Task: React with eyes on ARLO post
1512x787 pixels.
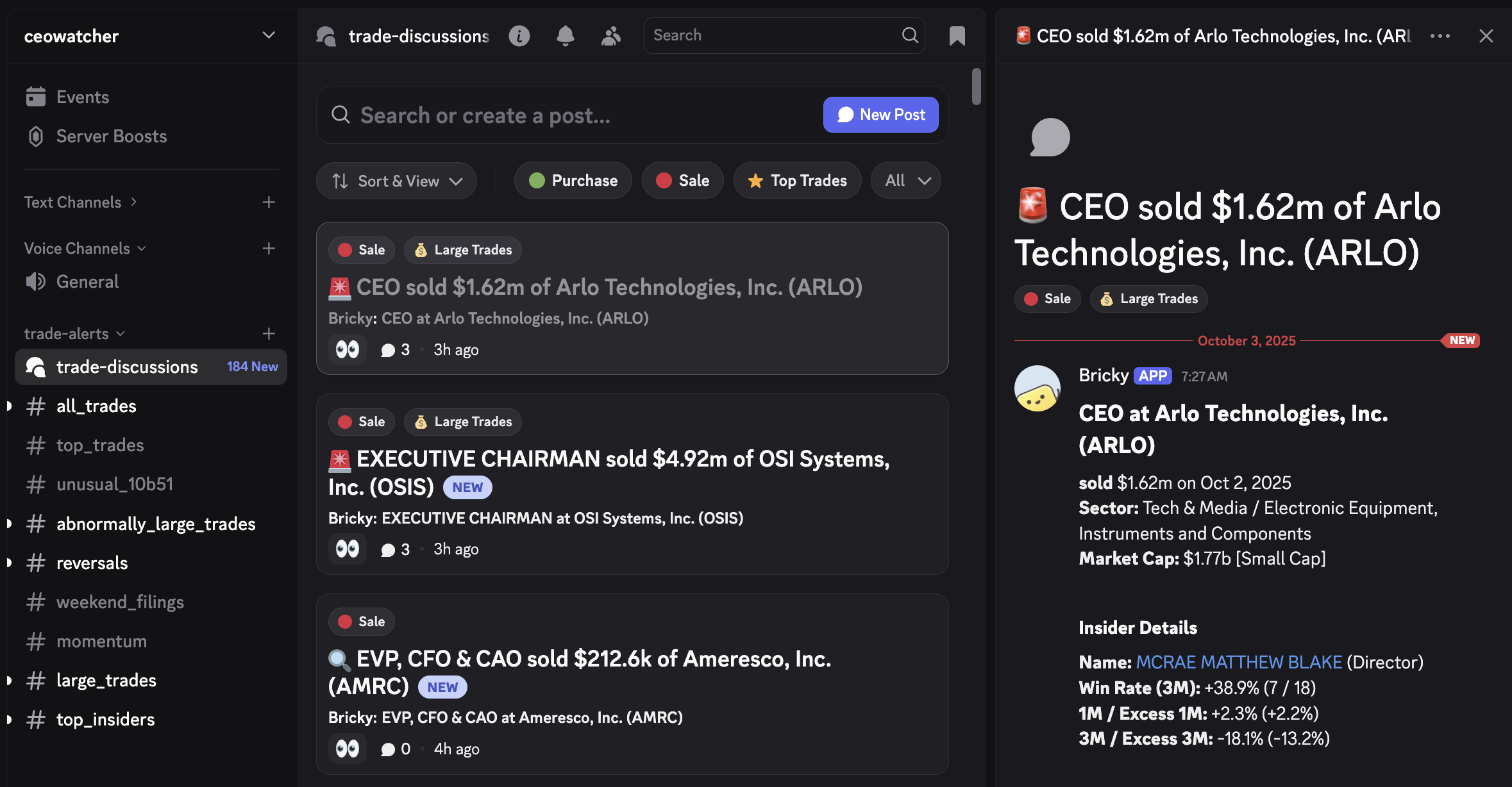Action: 348,349
